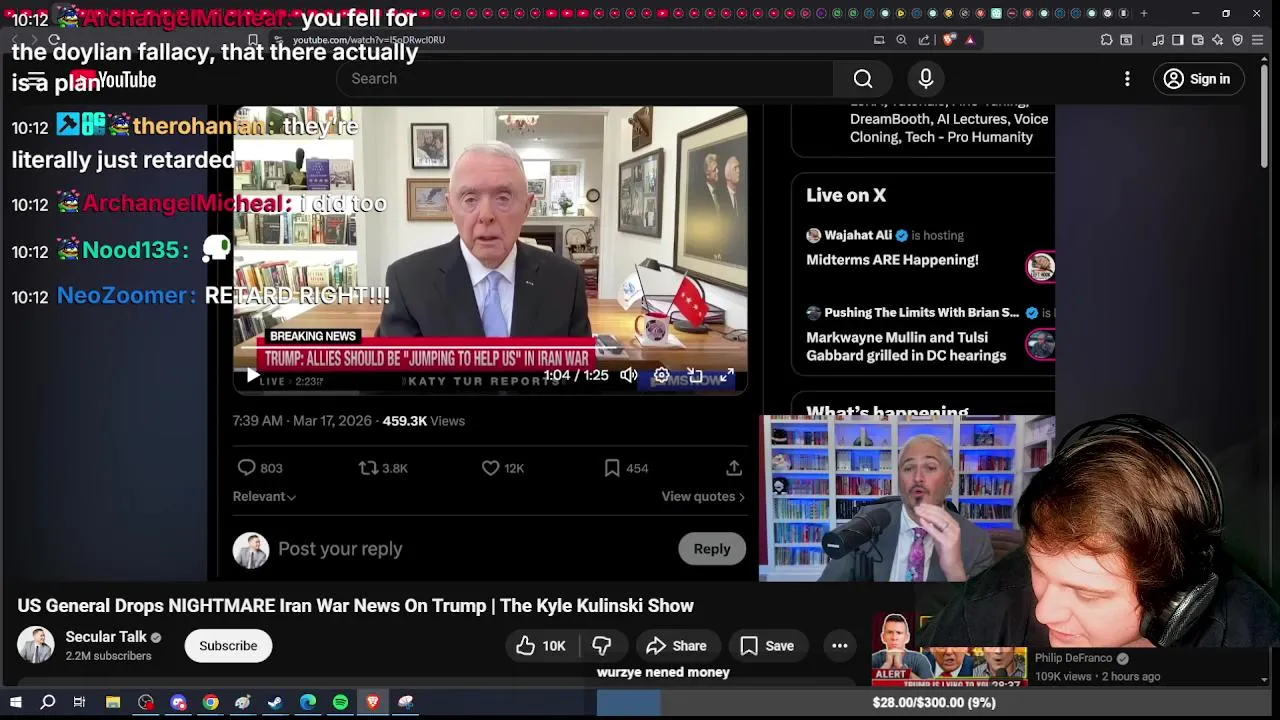Launch Spotify from the taskbar

tap(340, 703)
